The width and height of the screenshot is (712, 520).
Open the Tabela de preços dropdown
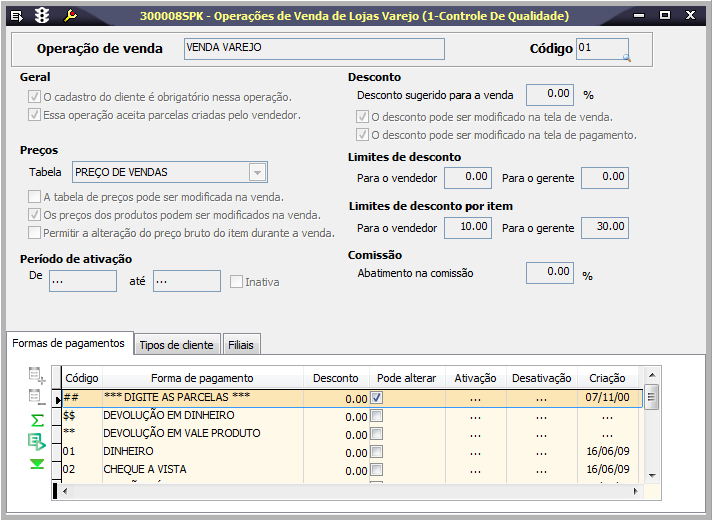(x=258, y=172)
